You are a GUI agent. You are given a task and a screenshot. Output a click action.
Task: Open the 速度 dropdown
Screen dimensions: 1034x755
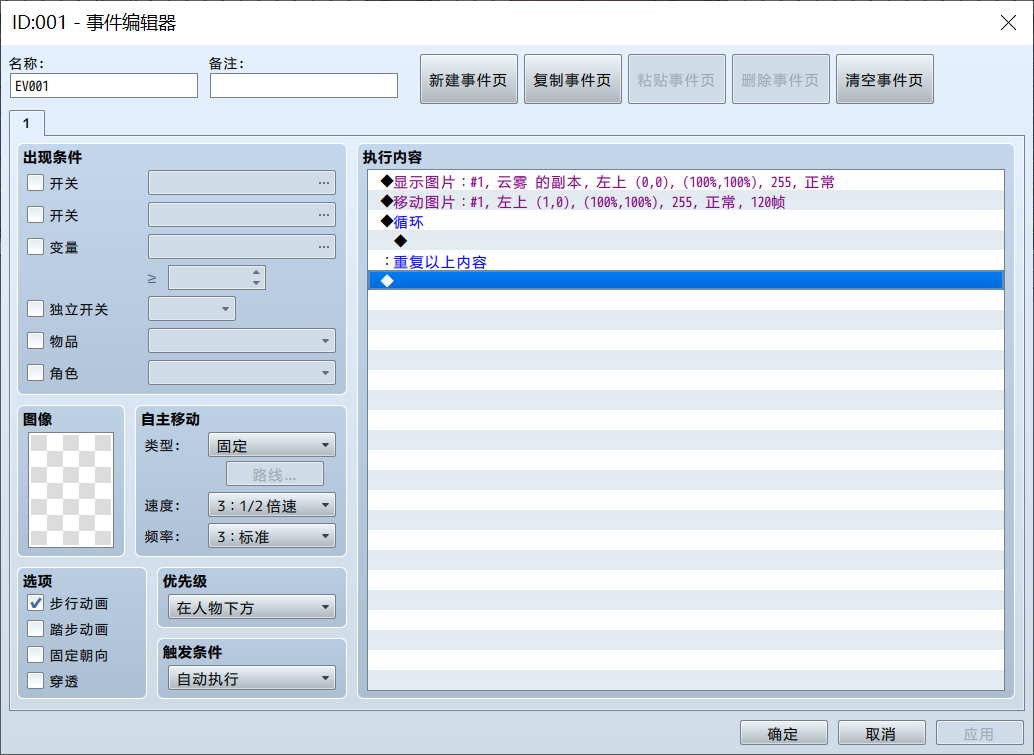pos(272,505)
